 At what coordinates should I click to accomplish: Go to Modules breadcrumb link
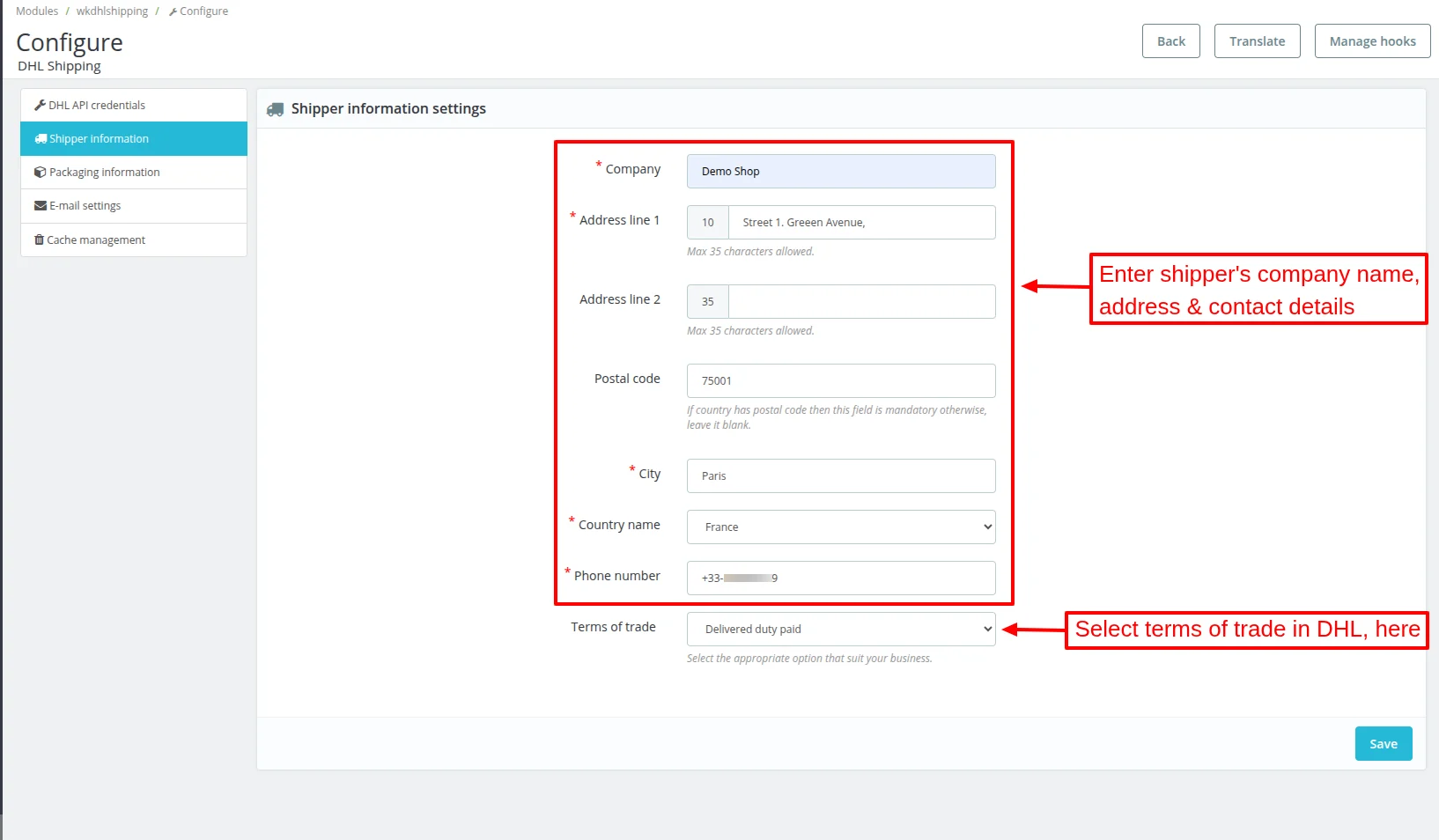(37, 11)
